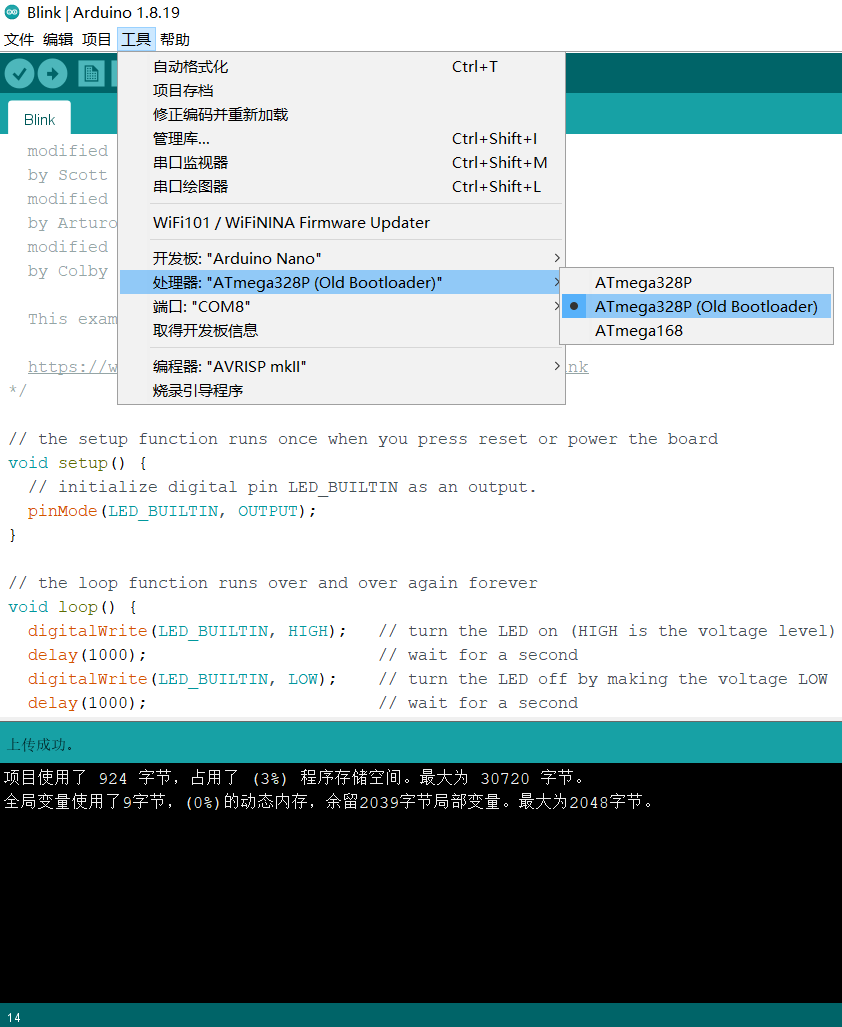Click the "by Arturo" comment line
The image size is (842, 1027).
pyautogui.click(x=72, y=223)
